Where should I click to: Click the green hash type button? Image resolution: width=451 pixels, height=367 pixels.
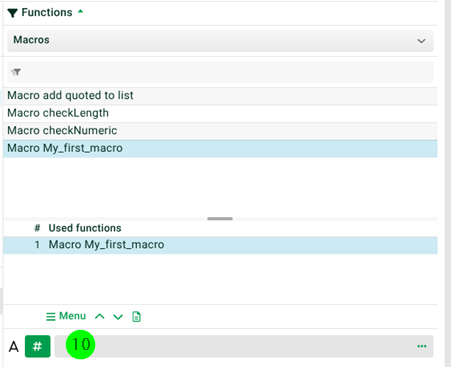click(38, 346)
